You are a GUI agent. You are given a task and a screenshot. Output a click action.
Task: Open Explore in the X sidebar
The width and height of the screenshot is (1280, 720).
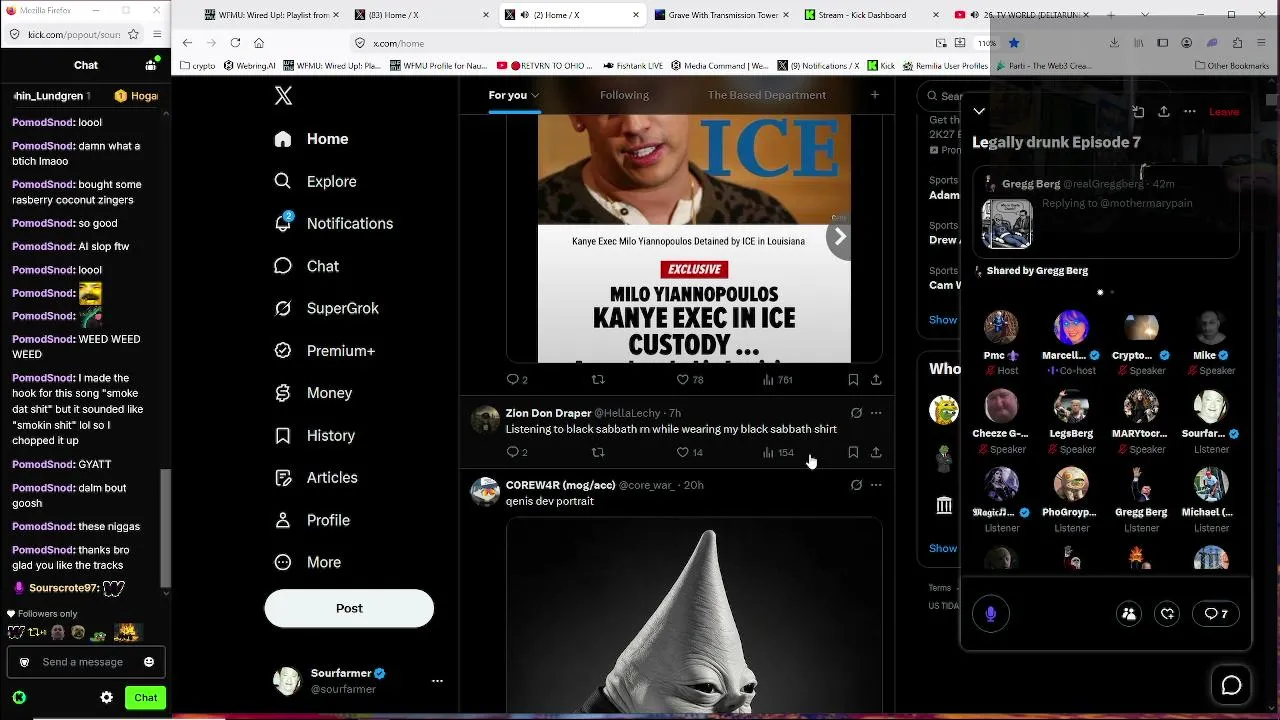pos(315,181)
